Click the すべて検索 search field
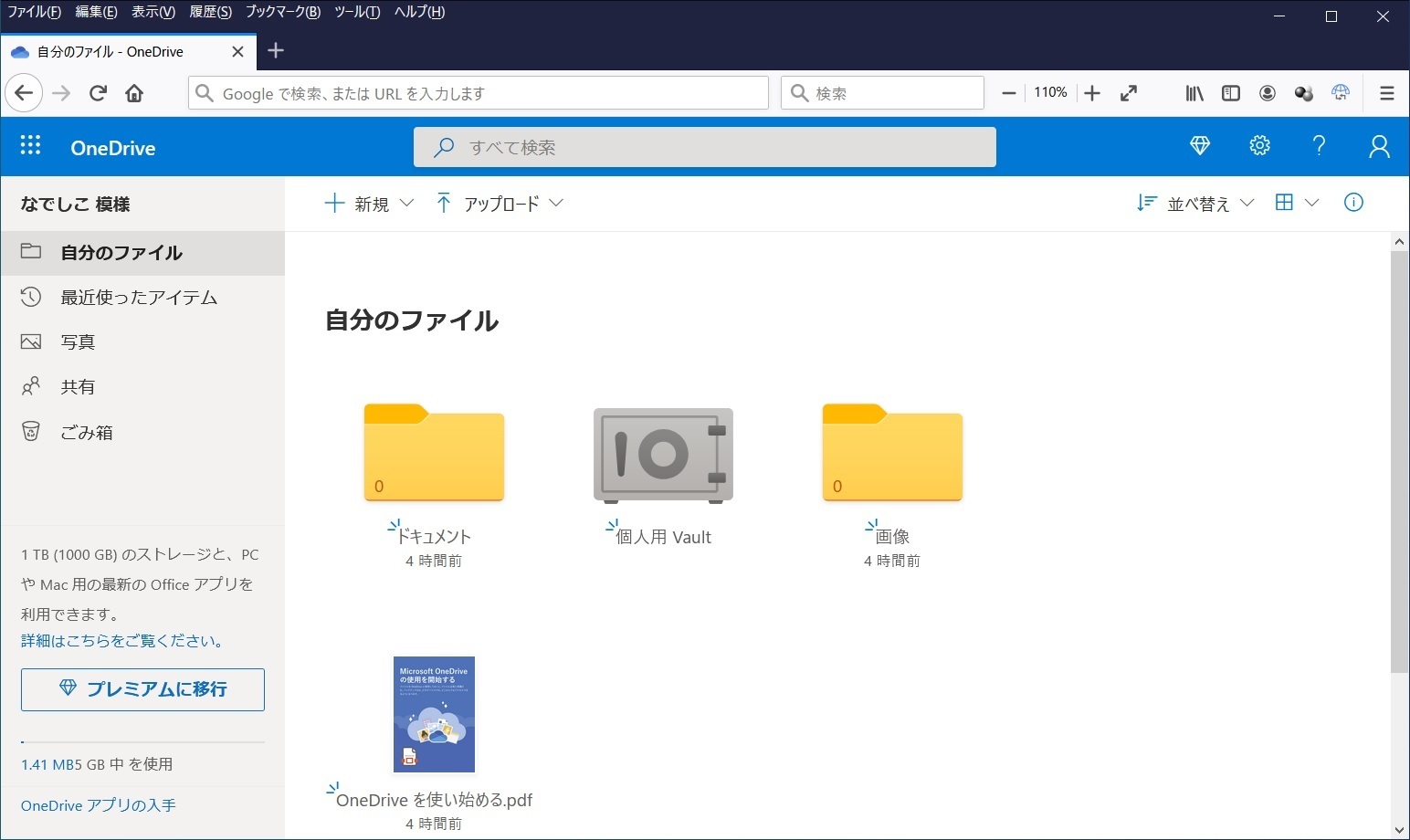 pyautogui.click(x=704, y=147)
